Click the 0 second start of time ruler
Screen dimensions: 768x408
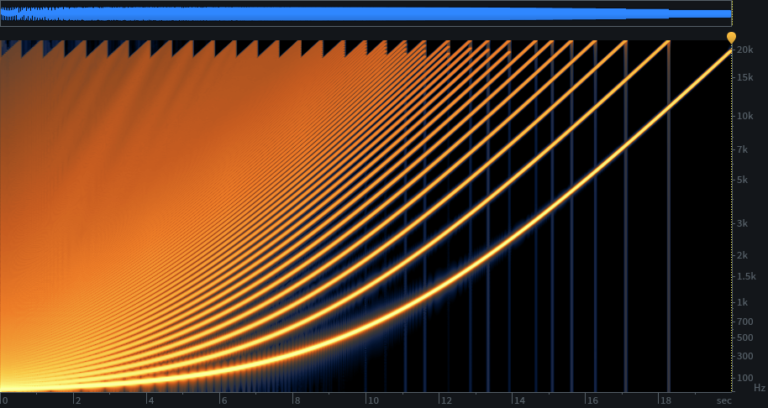(4, 400)
